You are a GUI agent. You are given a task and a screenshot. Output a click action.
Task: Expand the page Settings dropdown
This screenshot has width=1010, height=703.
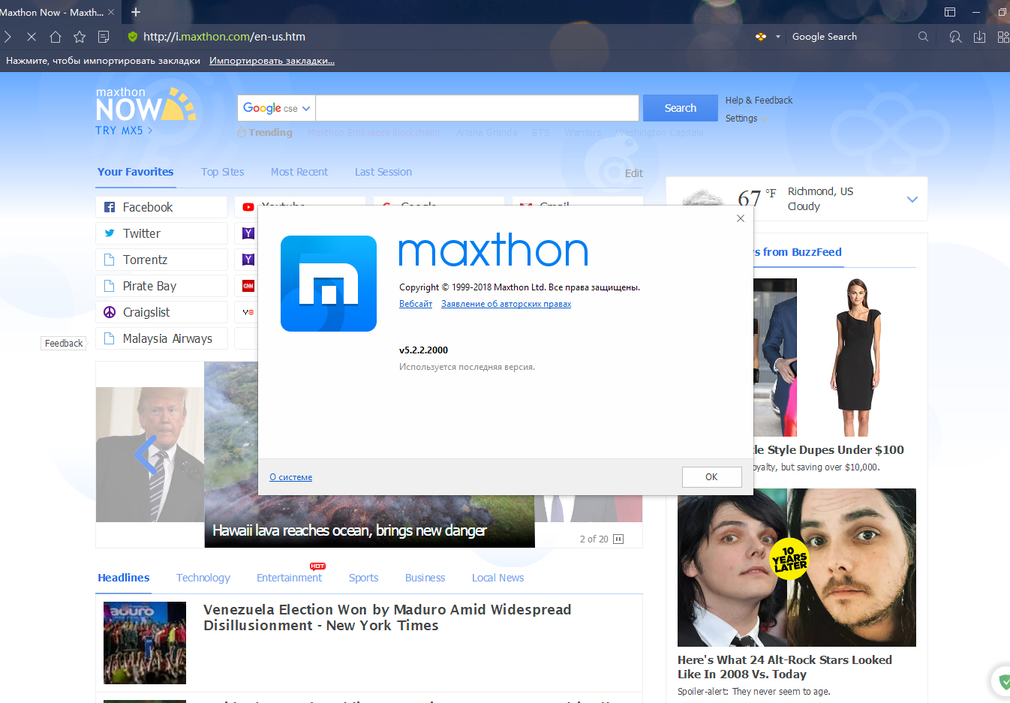(746, 119)
